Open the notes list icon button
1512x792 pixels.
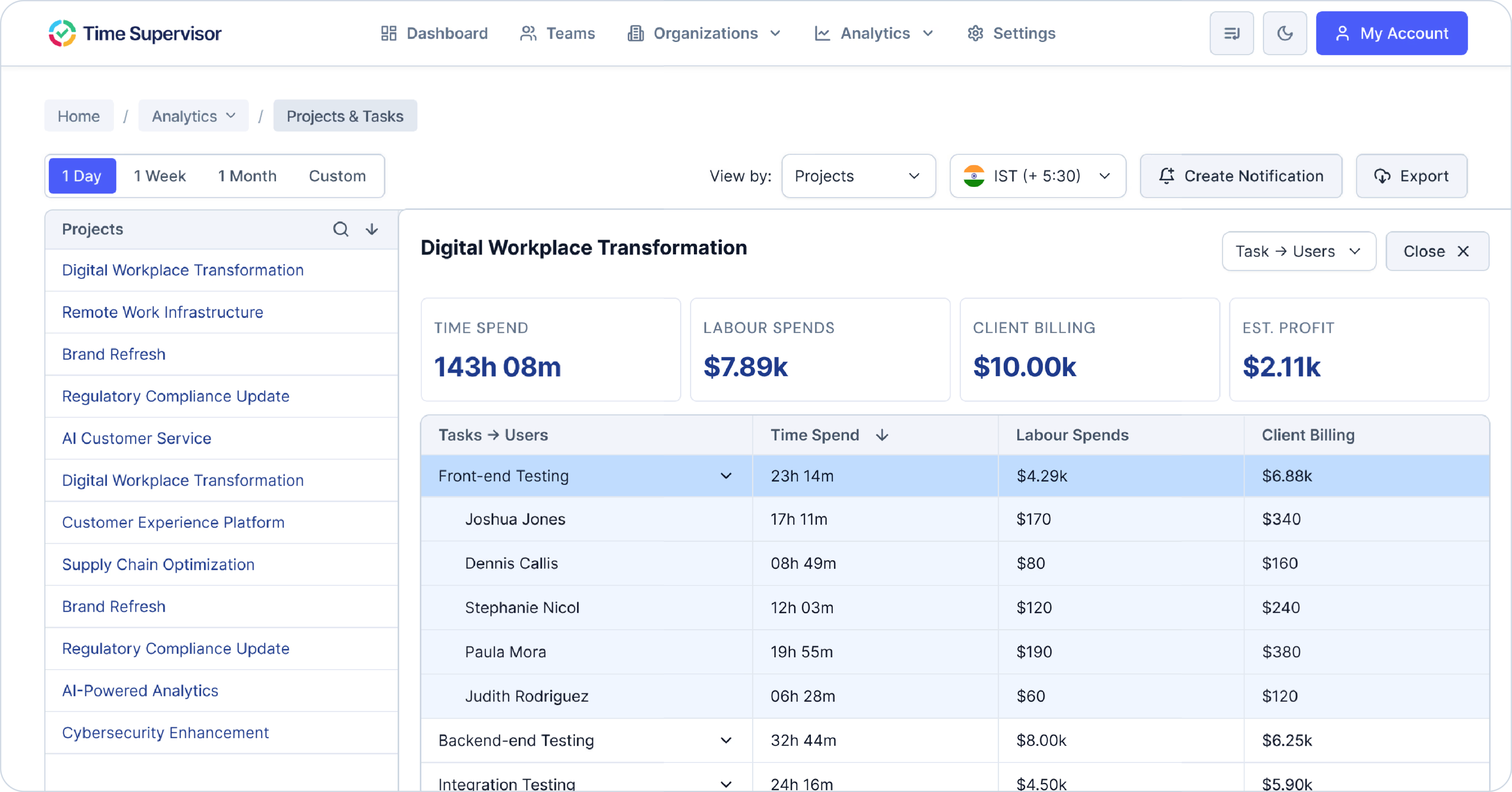point(1231,34)
